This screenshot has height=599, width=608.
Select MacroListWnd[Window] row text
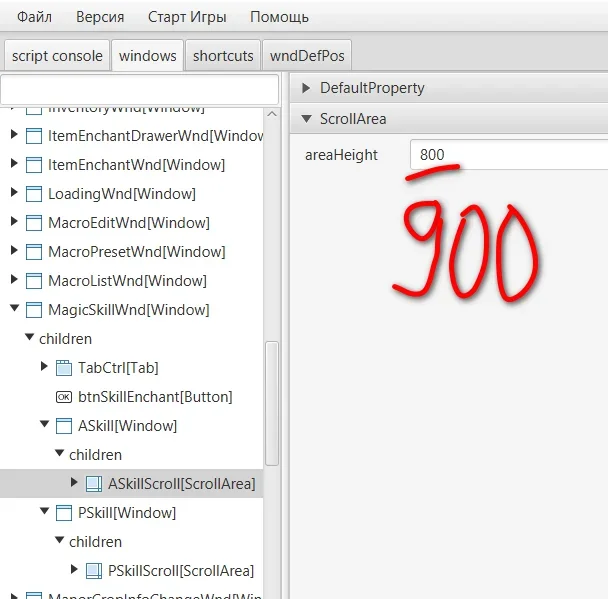point(127,281)
